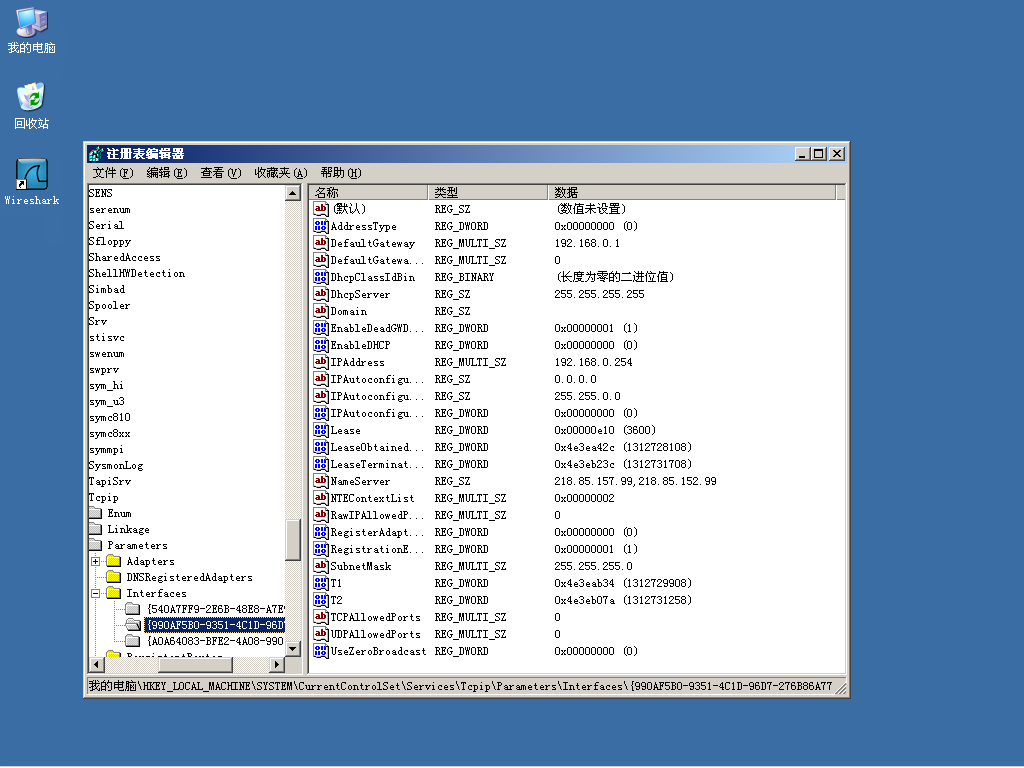Select the Lease value icon
Screen dimensions: 1024x768
pos(321,430)
